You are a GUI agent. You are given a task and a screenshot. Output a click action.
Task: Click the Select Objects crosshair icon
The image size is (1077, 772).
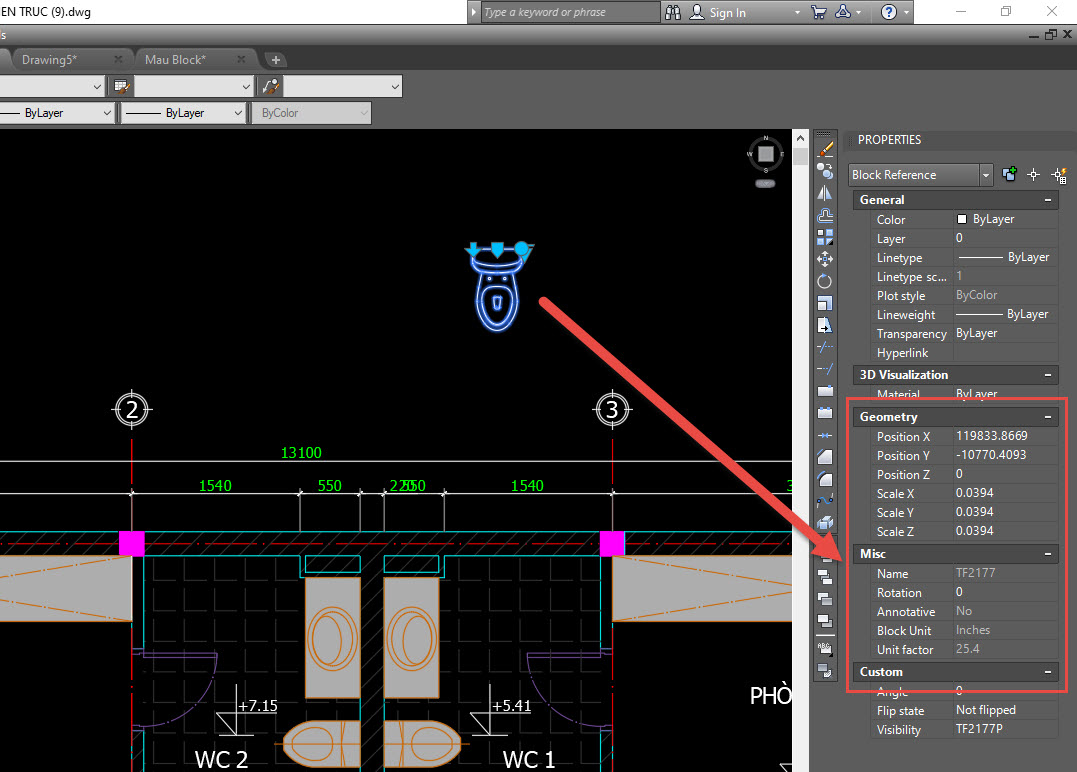1034,174
